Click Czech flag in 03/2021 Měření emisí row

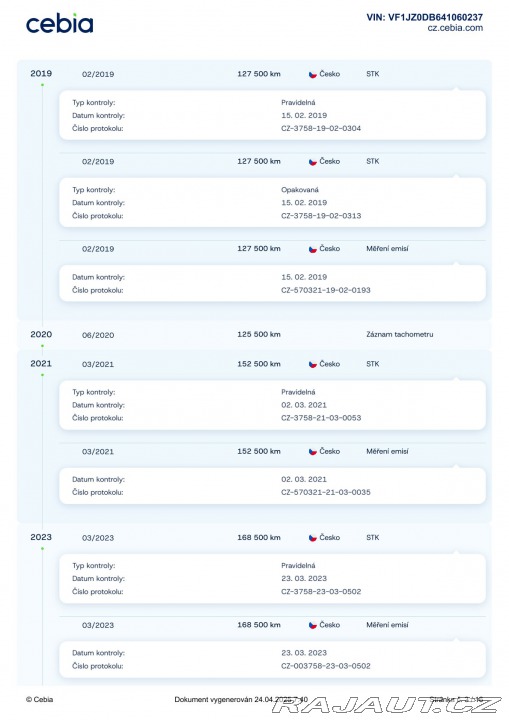pyautogui.click(x=313, y=451)
